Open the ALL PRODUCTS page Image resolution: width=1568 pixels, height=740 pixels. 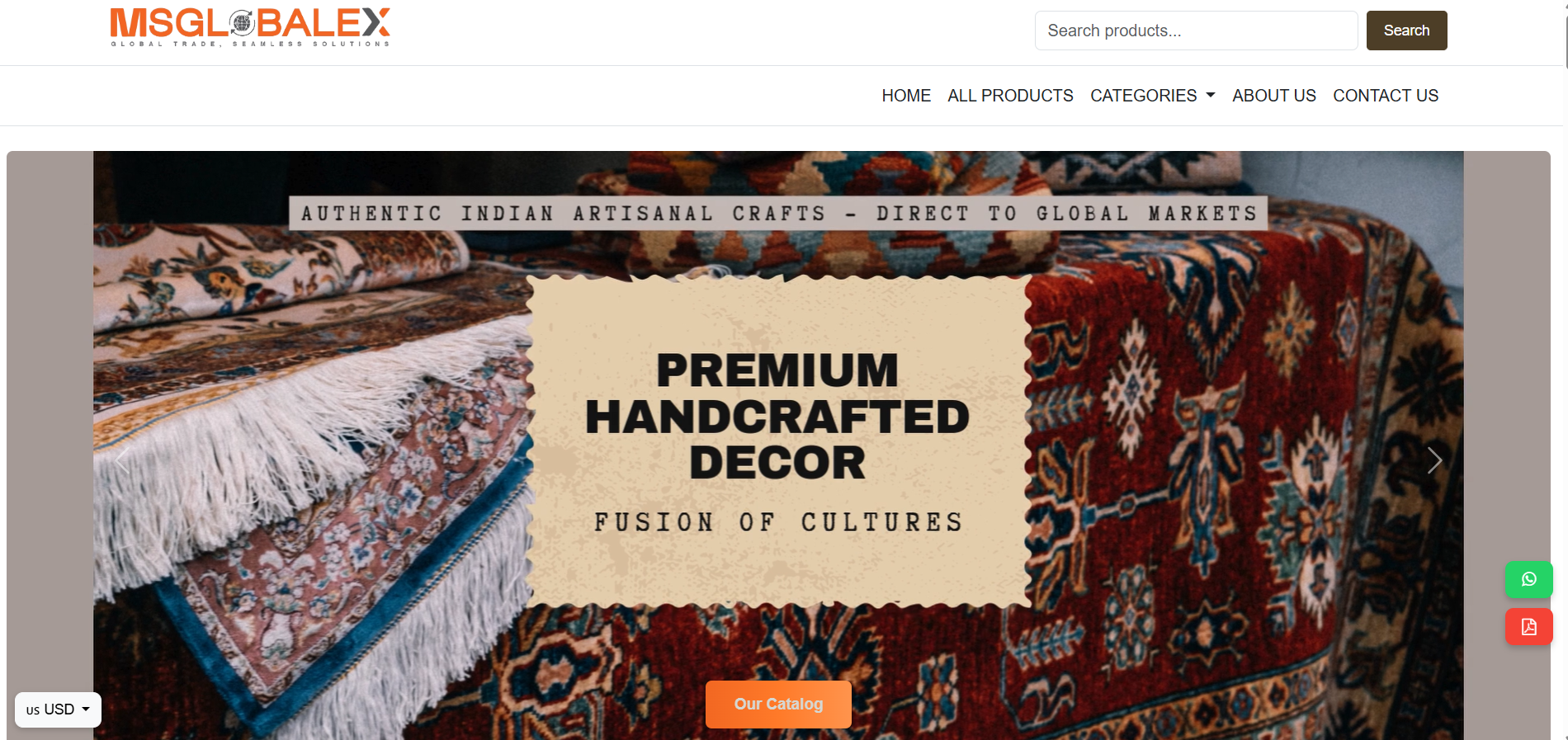[1010, 96]
